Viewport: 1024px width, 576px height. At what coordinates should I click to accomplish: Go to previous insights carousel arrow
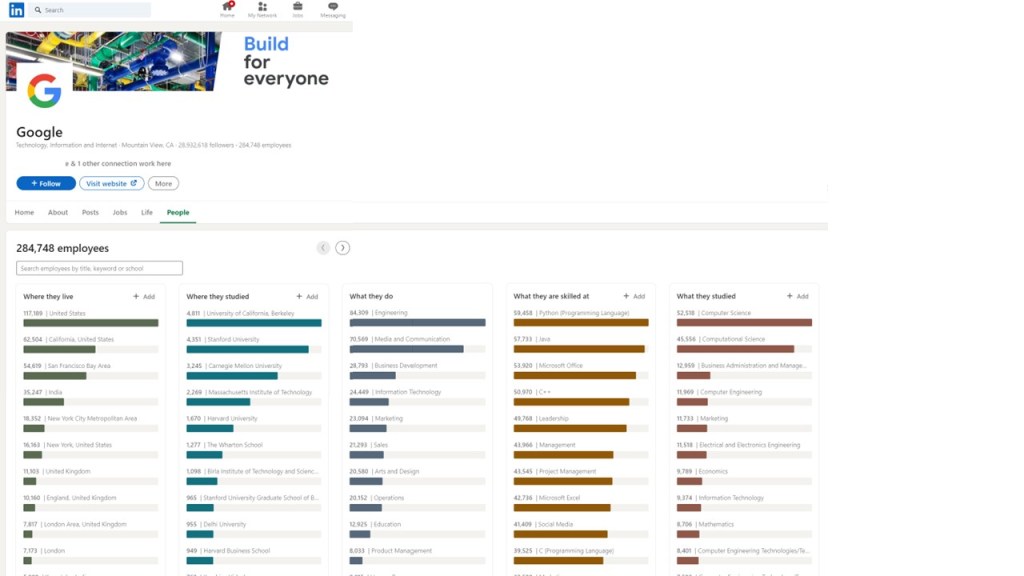323,248
